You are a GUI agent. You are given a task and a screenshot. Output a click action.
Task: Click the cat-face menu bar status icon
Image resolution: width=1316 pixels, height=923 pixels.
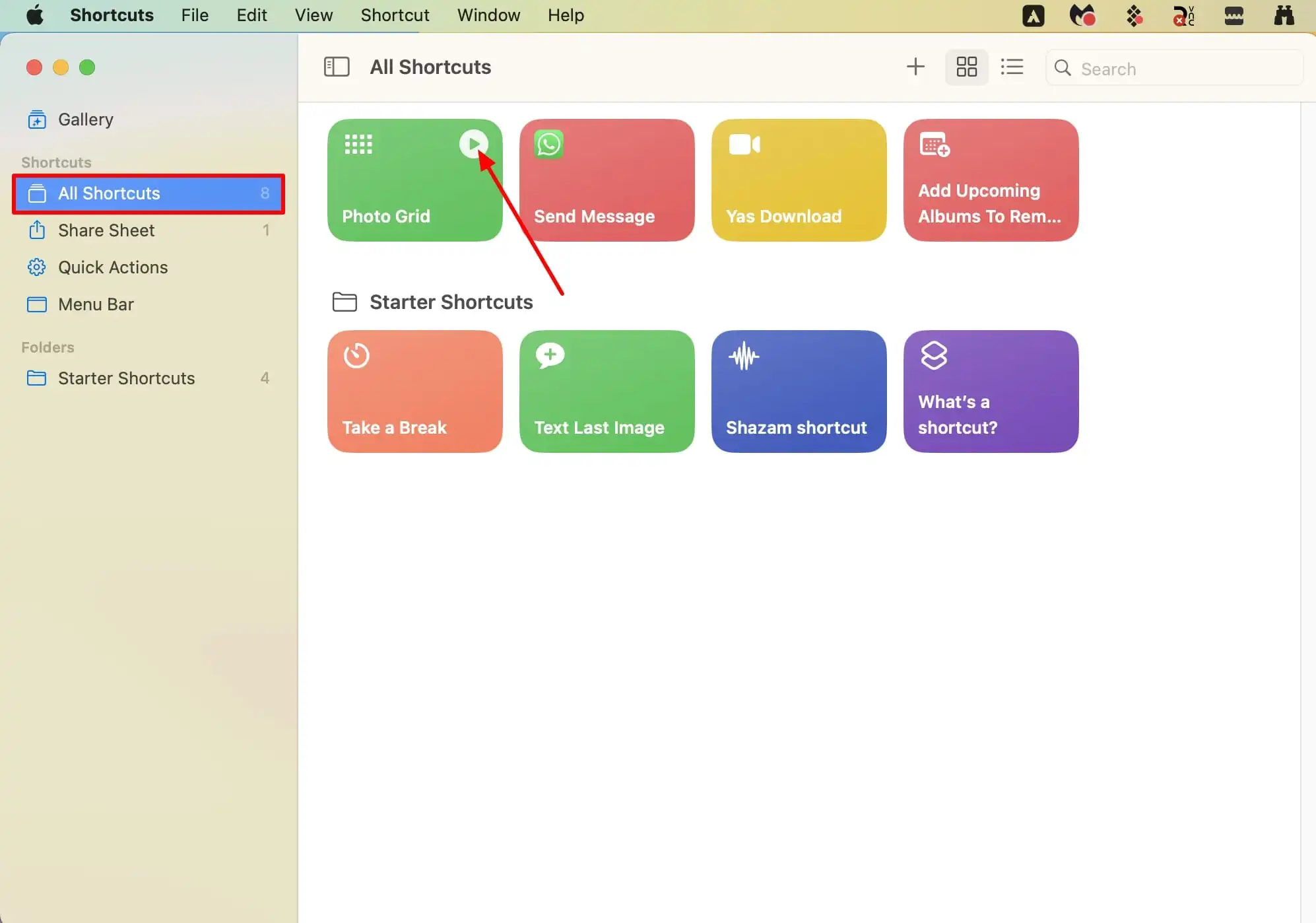pos(1082,15)
